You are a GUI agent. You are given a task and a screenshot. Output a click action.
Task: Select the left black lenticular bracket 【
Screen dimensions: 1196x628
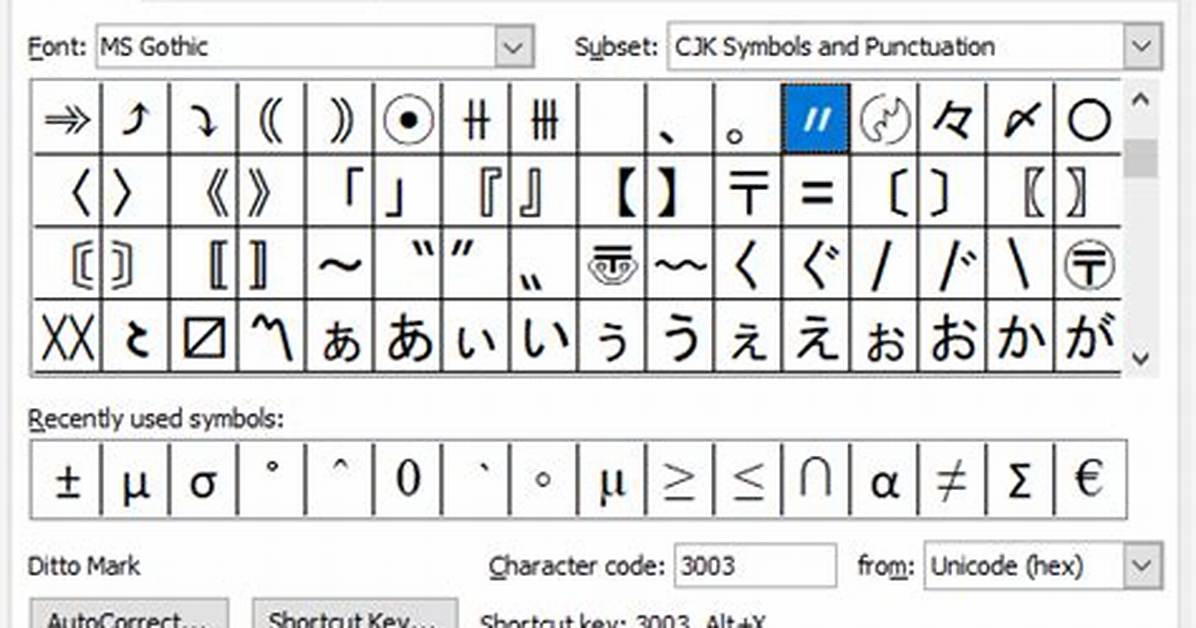[x=612, y=191]
